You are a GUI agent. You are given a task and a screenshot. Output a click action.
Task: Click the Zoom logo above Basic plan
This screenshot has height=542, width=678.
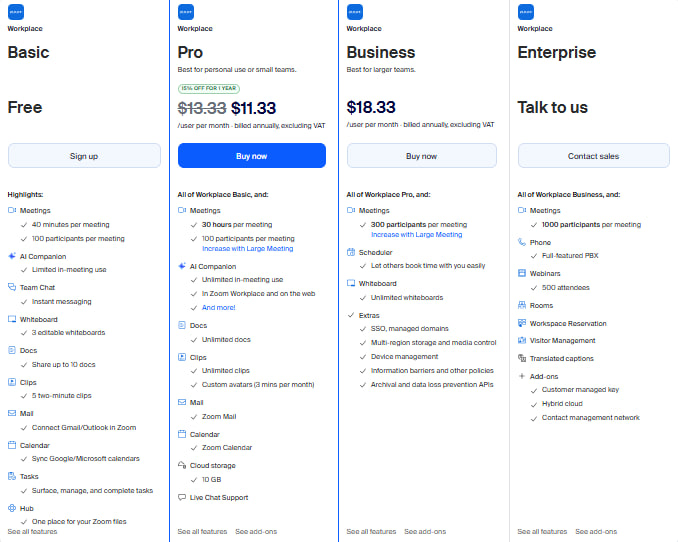point(15,12)
